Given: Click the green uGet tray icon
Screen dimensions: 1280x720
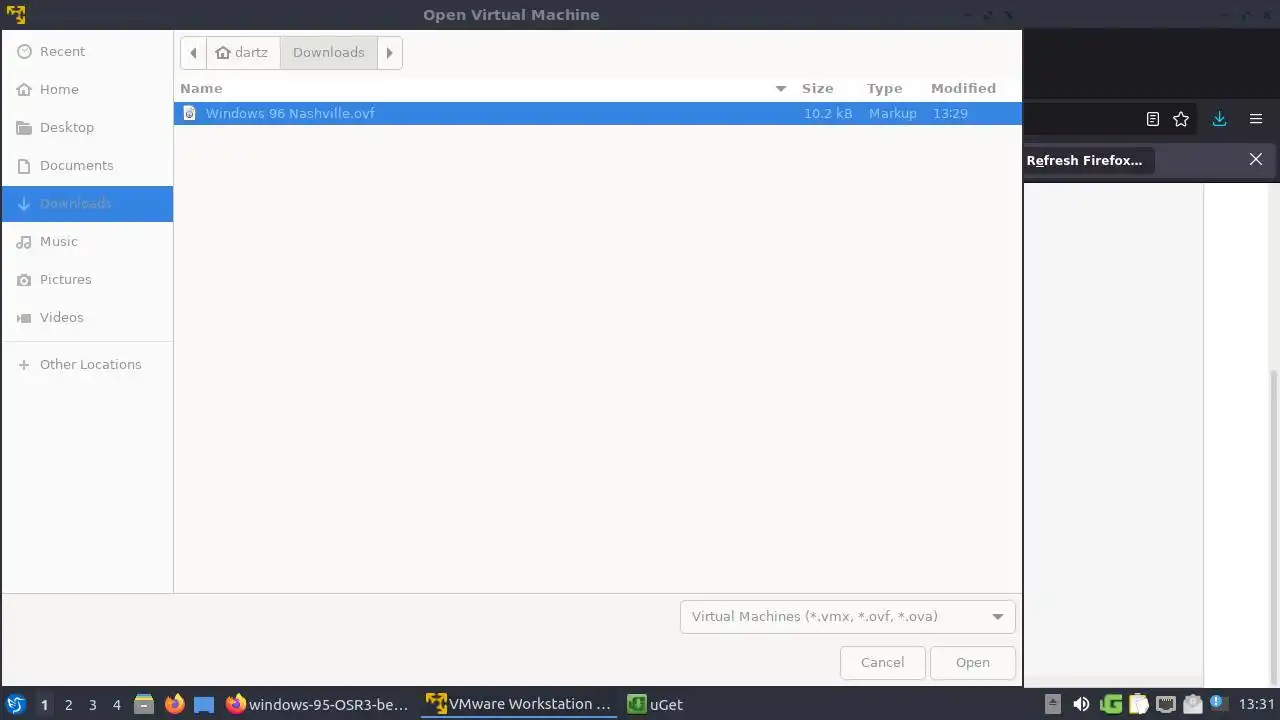Looking at the screenshot, I should 1111,704.
